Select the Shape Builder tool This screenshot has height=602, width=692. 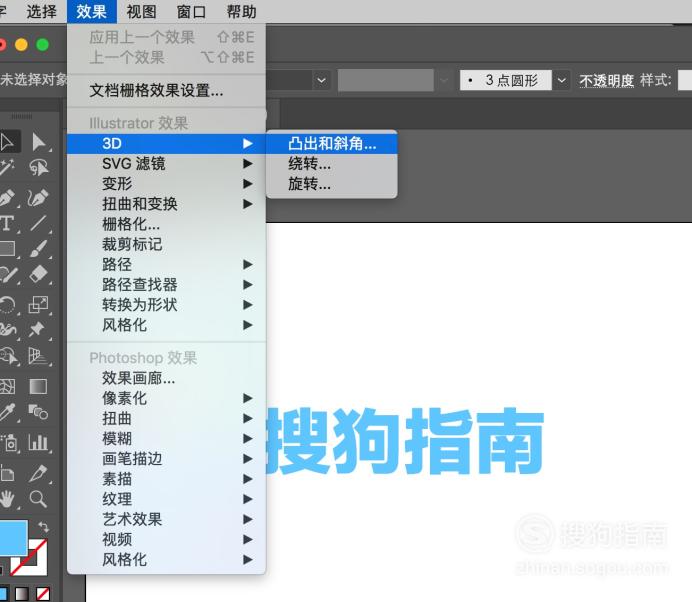coord(8,356)
